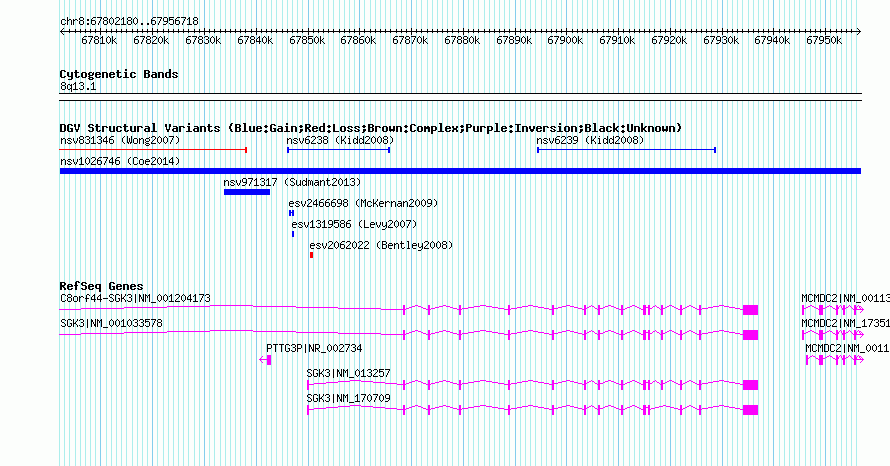Click the last exon block of C8orf44-SGK3 transcript
Viewport: 890px width, 466px height.
(x=750, y=310)
